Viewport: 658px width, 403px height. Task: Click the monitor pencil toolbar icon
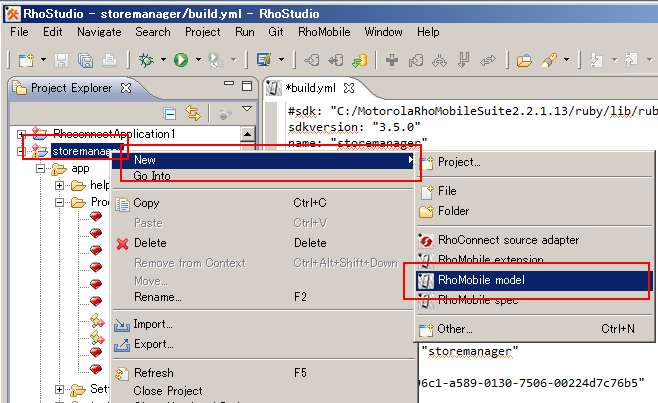(264, 60)
